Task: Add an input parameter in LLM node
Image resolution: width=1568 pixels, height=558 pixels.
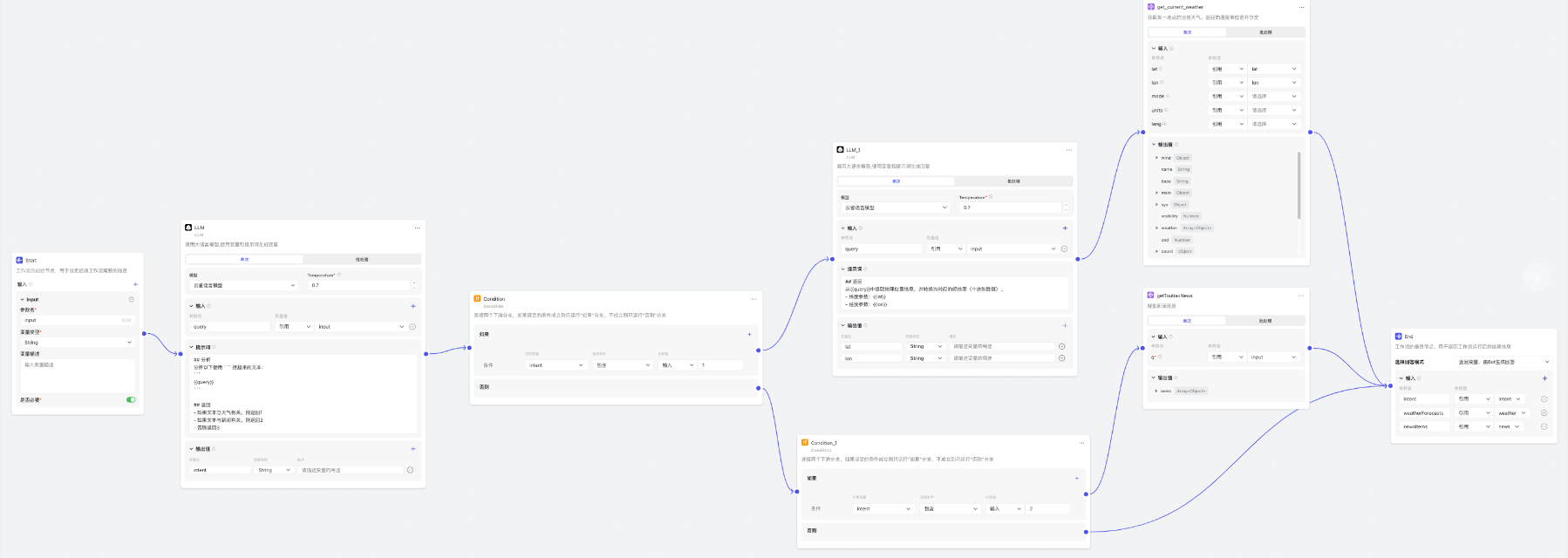Action: coord(413,306)
